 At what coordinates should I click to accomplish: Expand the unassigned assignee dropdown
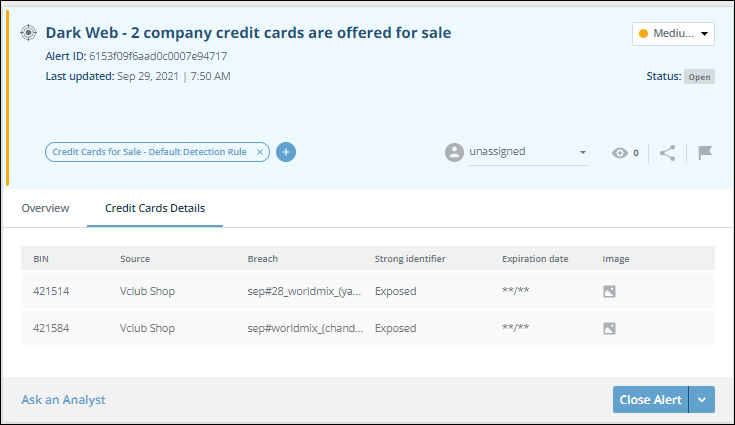(x=582, y=153)
